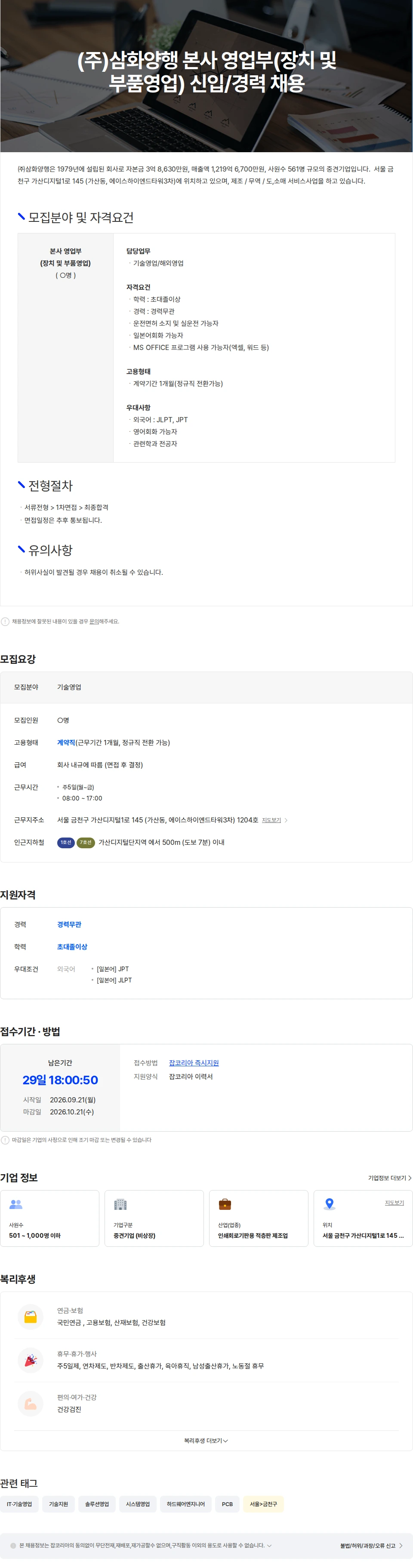Screen dimensions: 413x1568
Task: Click info icon beside wrong-information notice
Action: [6, 621]
